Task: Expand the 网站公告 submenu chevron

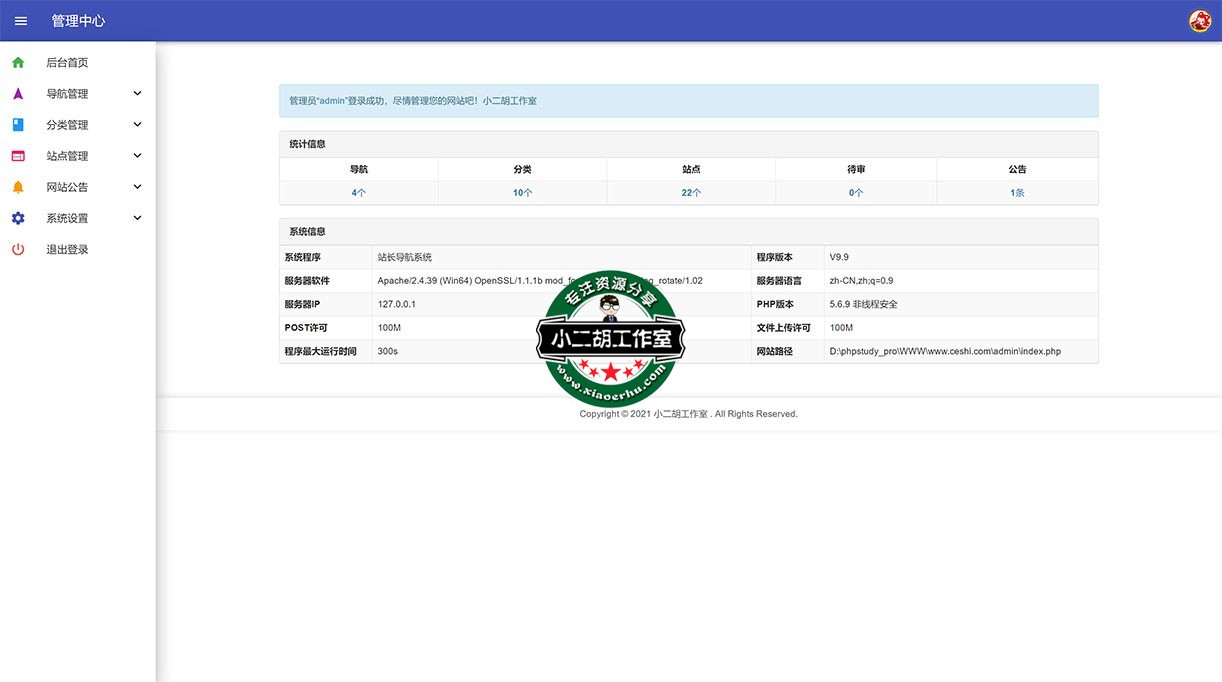Action: 137,187
